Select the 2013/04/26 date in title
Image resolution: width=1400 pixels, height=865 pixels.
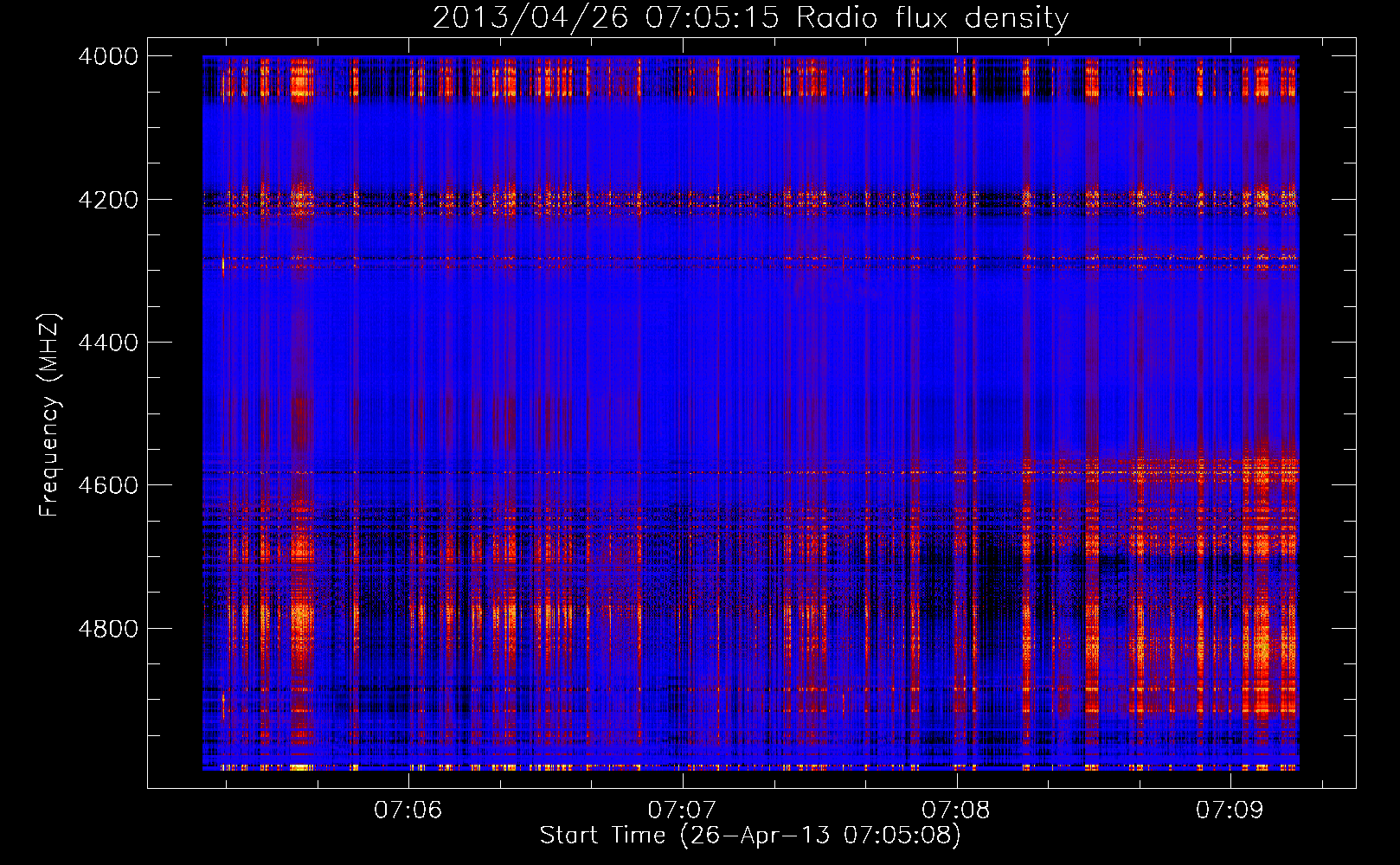pyautogui.click(x=530, y=18)
